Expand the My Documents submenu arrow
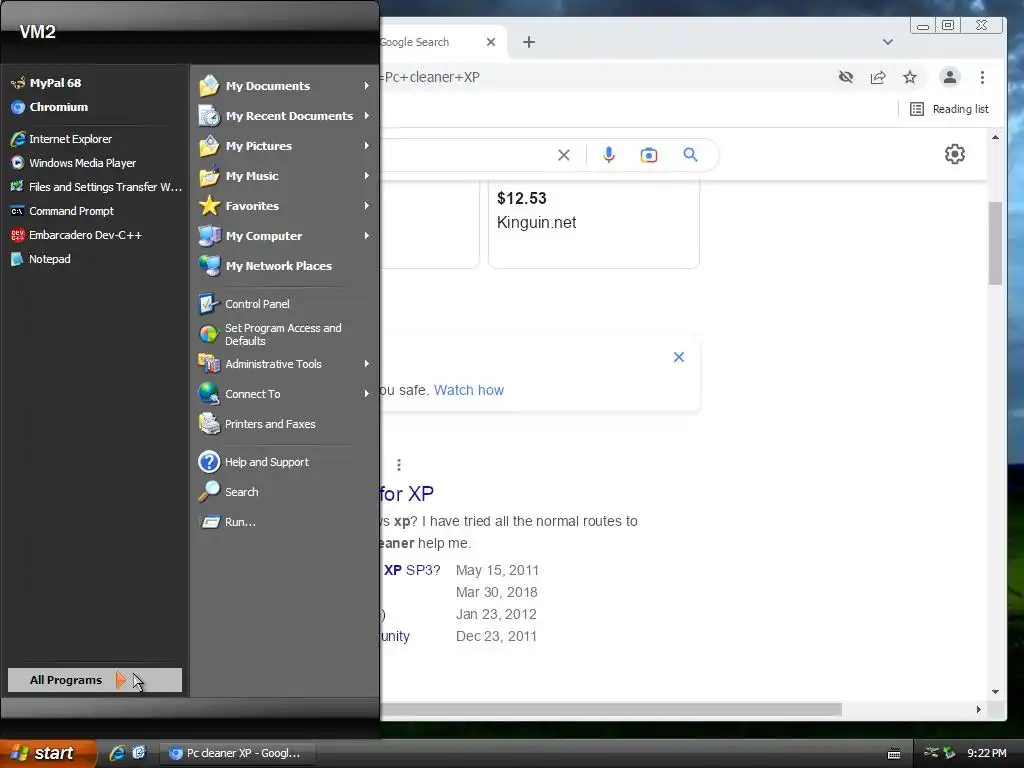The height and width of the screenshot is (768, 1024). click(x=366, y=86)
